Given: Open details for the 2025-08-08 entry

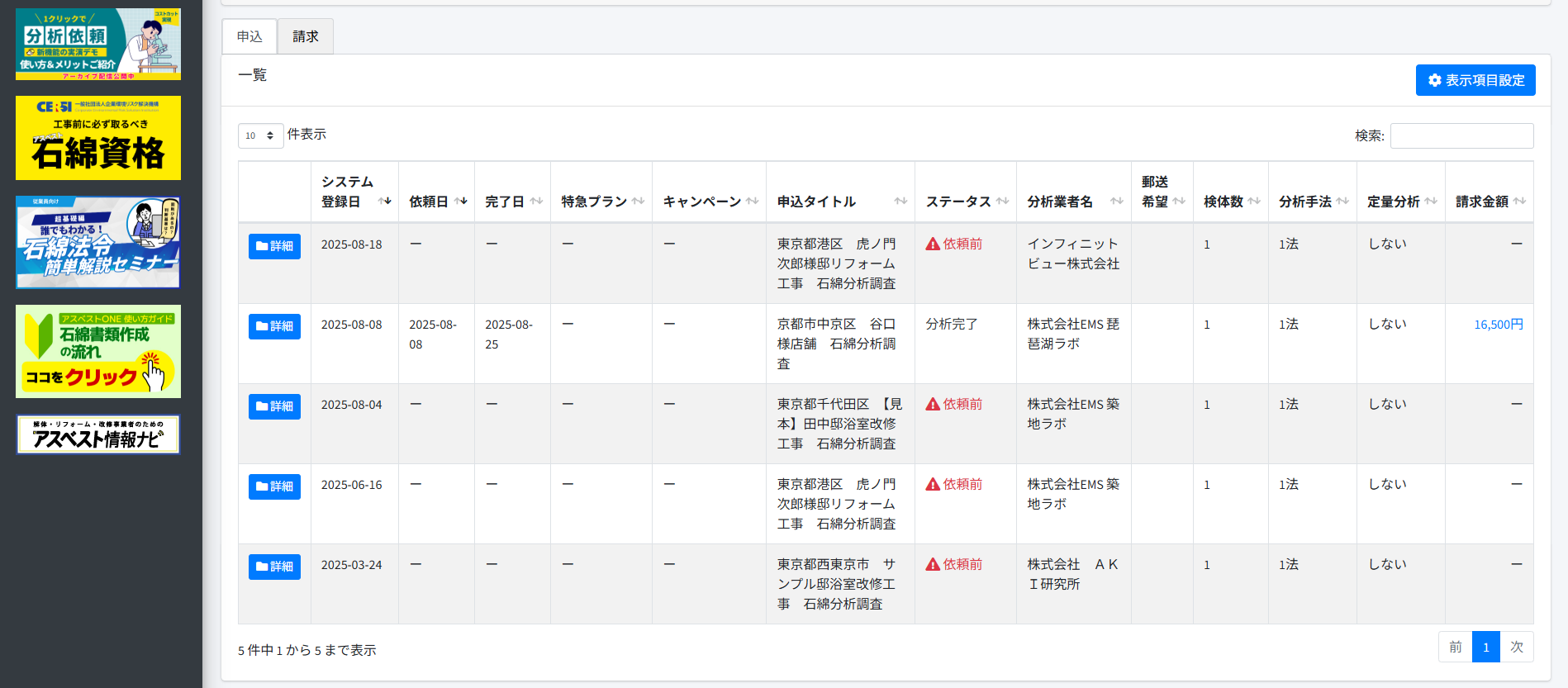Looking at the screenshot, I should 274,326.
